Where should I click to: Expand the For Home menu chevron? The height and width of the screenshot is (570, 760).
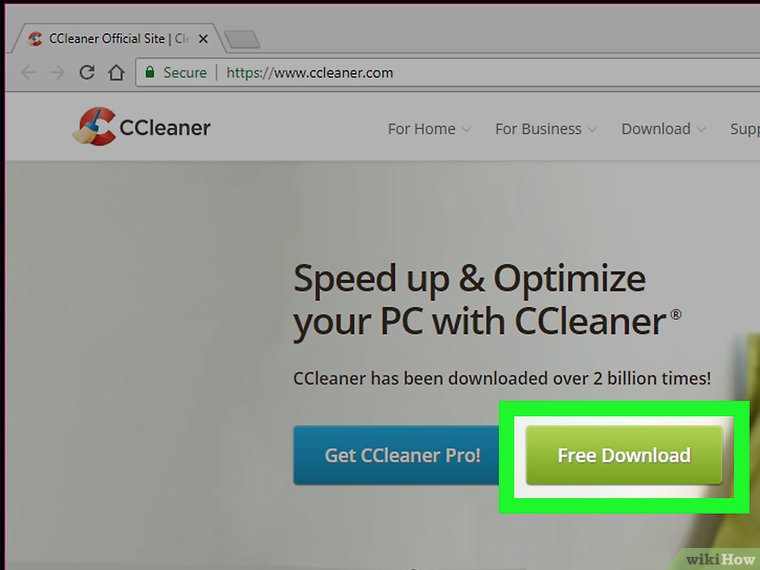(x=466, y=129)
